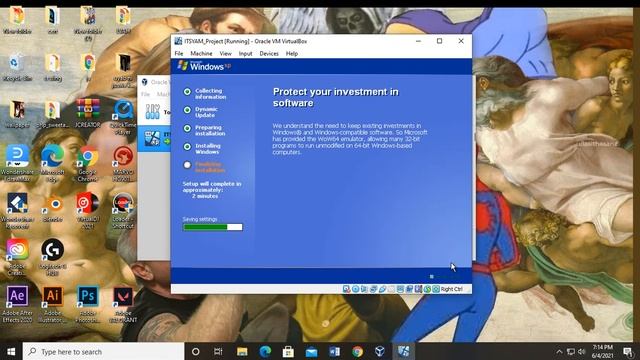Click the Windows XP logo in setup banner
Screen dimensions: 640x360
pyautogui.click(x=204, y=66)
